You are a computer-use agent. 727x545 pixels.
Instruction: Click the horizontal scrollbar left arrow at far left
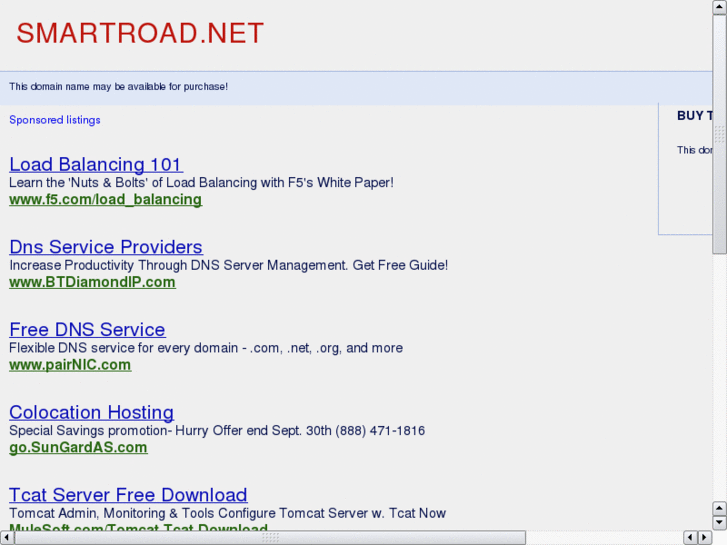click(x=7, y=538)
